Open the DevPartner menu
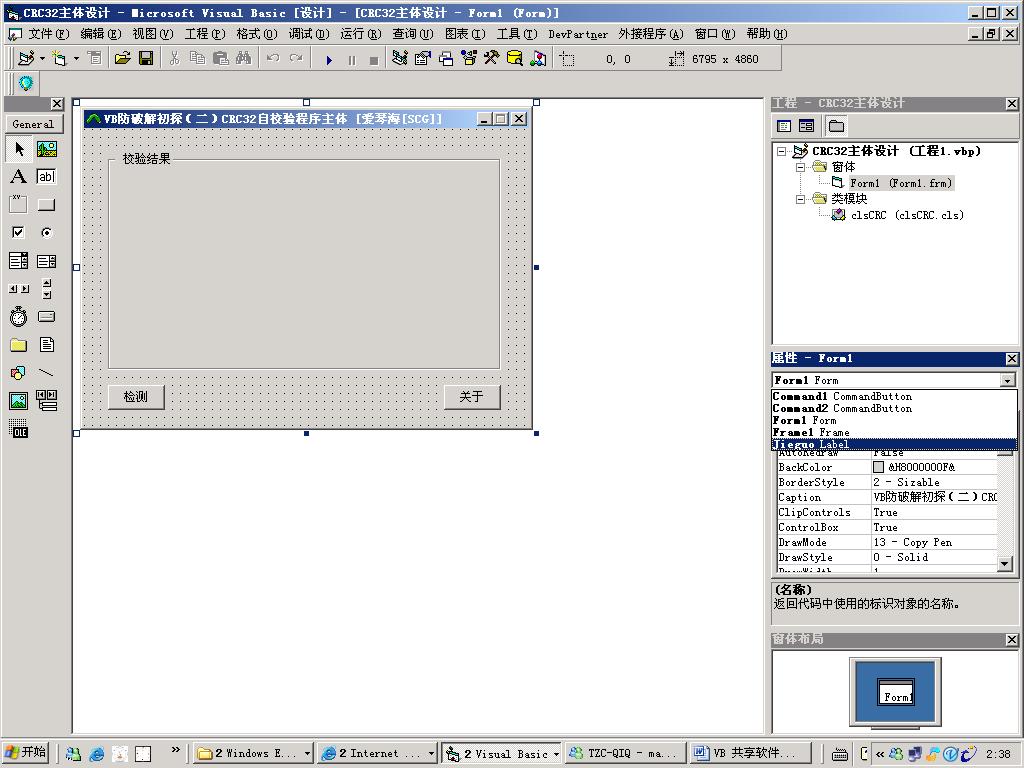The height and width of the screenshot is (768, 1024). (578, 34)
